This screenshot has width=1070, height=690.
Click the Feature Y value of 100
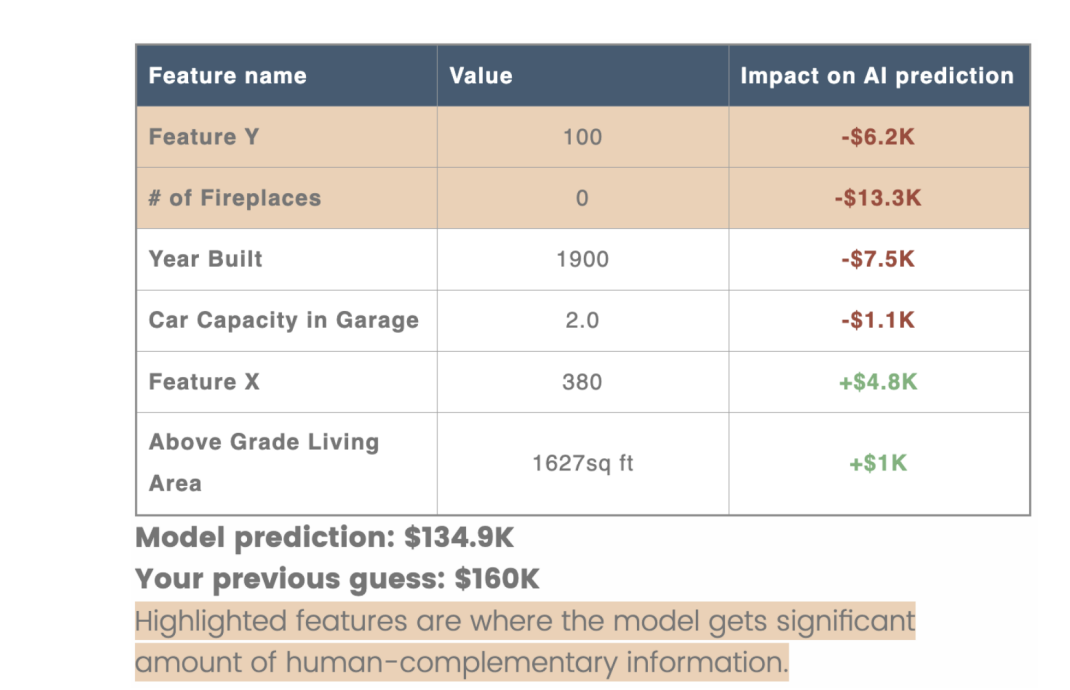click(582, 137)
